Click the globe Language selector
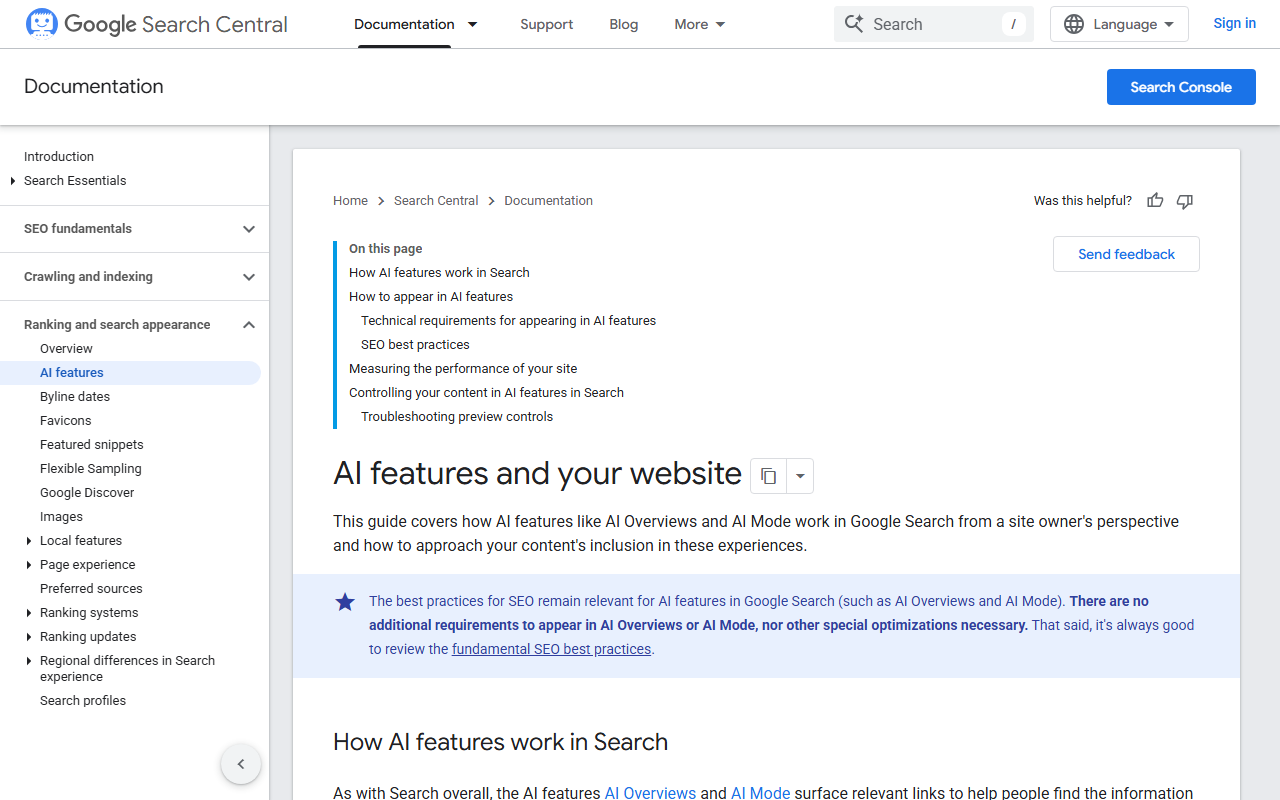 pos(1119,24)
